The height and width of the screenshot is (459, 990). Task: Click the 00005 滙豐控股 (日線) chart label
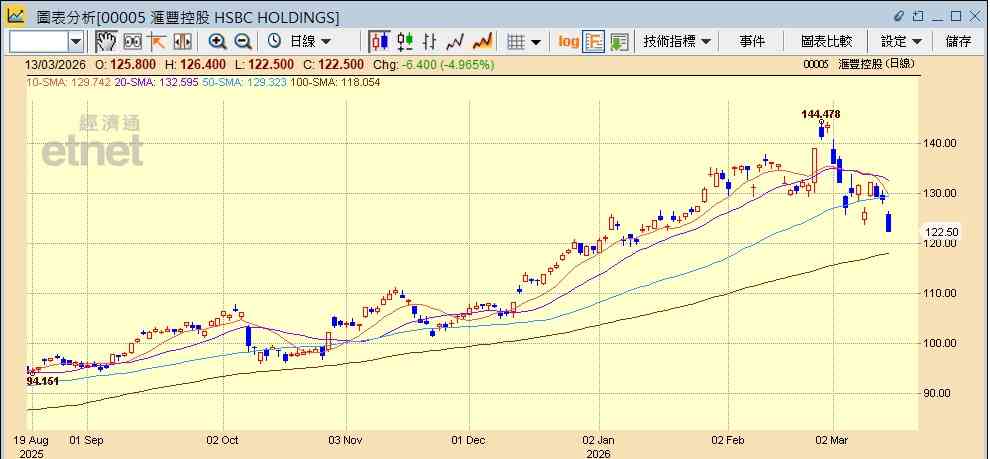coord(859,64)
